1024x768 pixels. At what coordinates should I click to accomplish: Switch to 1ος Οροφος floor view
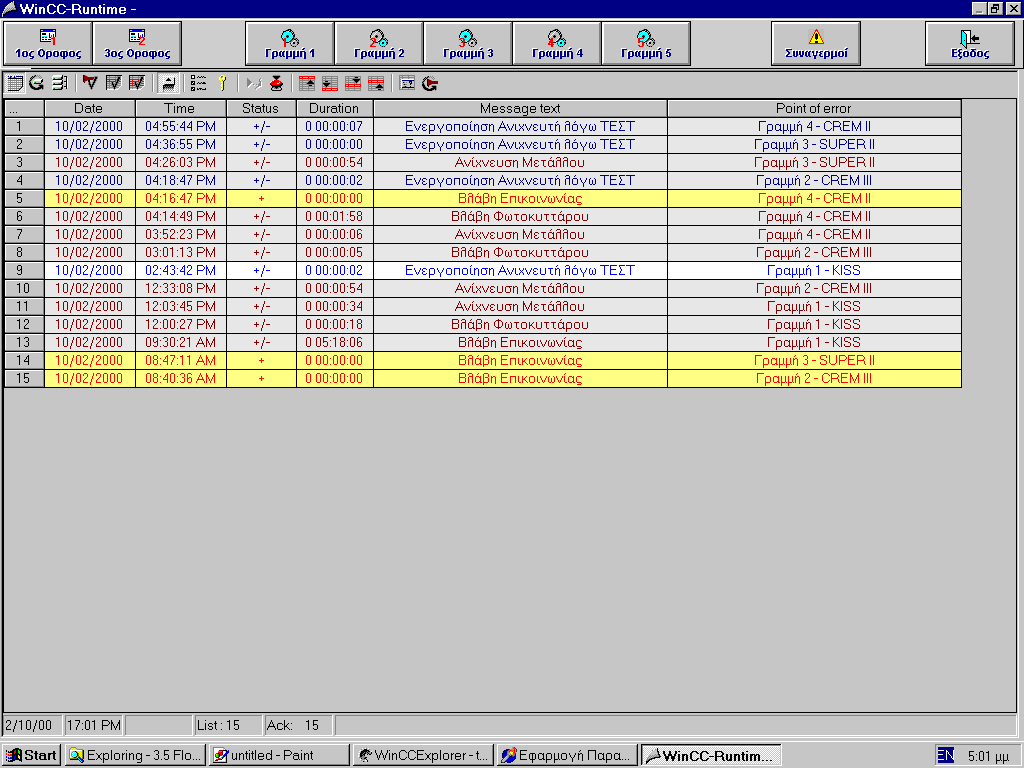tap(48, 43)
